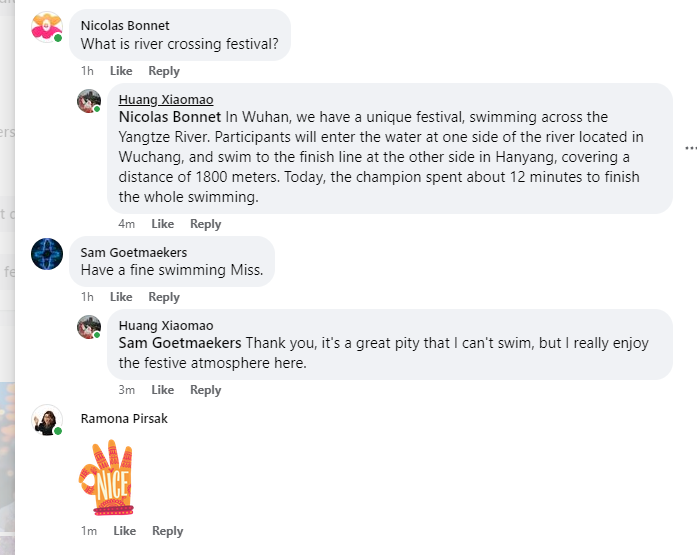Screen dimensions: 697x555
Task: Reply to Ramona Pirsak's sticker comment
Action: 167,531
